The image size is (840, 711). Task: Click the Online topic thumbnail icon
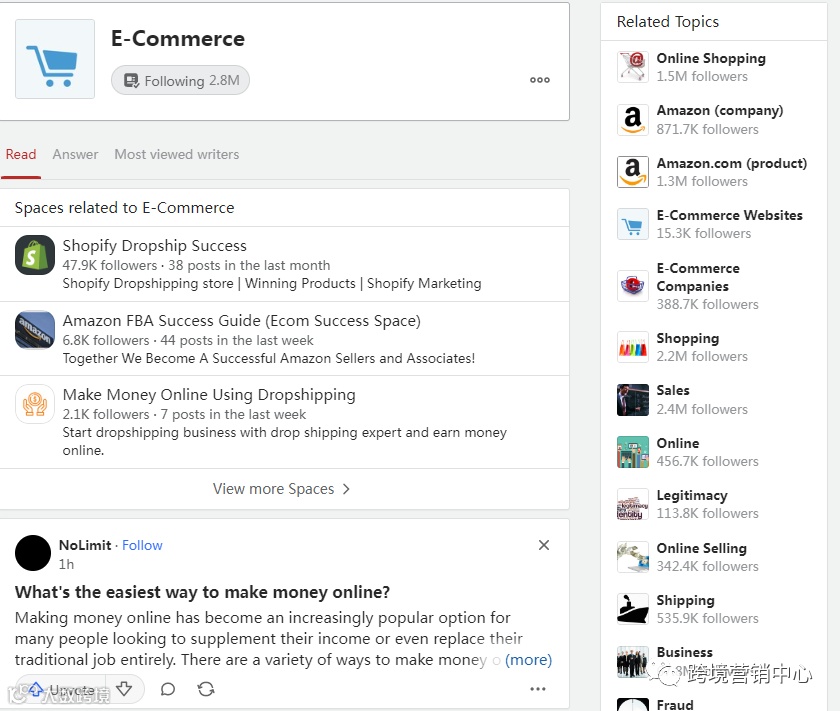(633, 452)
